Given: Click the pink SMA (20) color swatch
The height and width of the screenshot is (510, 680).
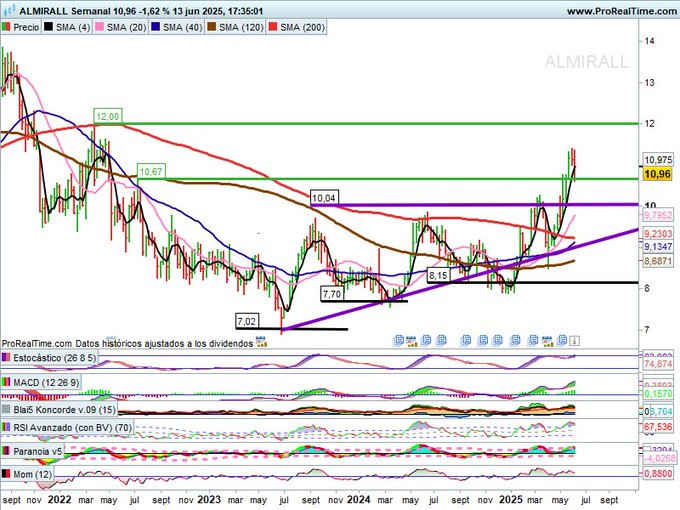Looking at the screenshot, I should [x=100, y=27].
